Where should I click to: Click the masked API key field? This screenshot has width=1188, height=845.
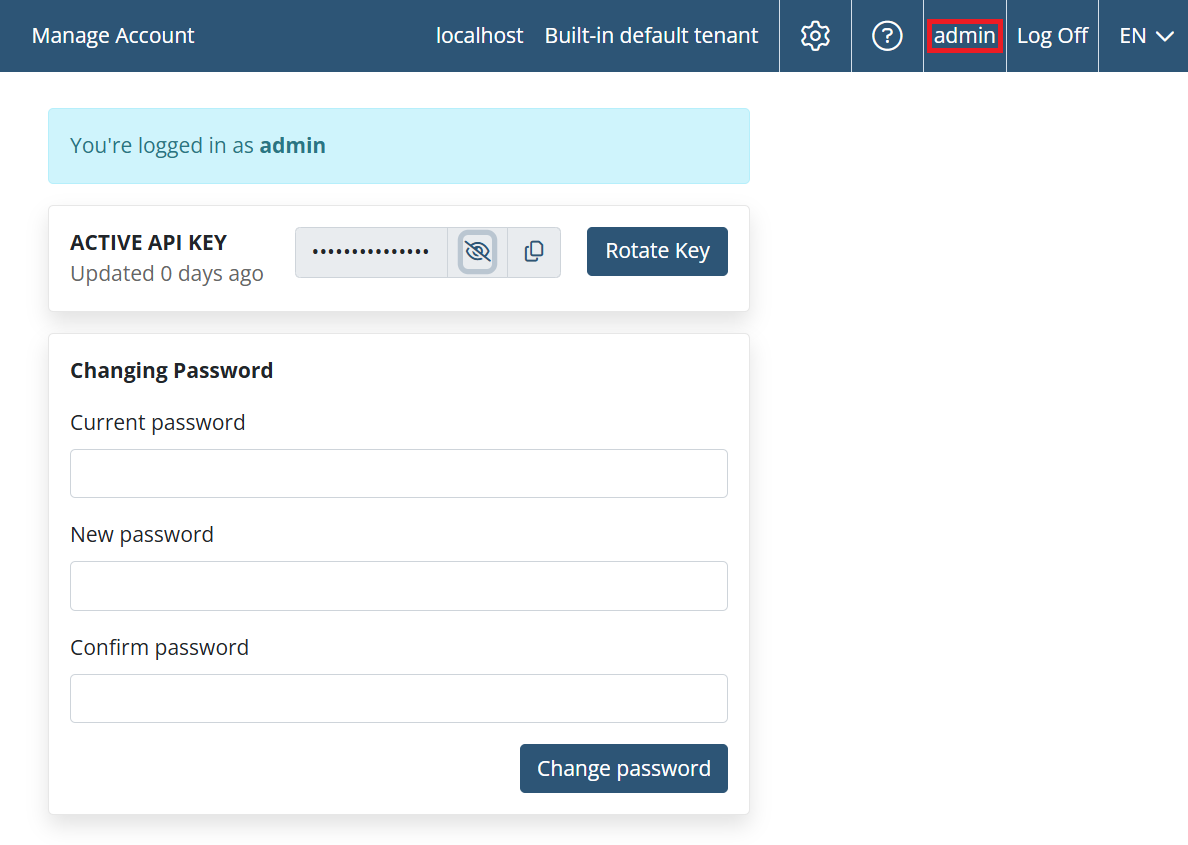pos(371,252)
